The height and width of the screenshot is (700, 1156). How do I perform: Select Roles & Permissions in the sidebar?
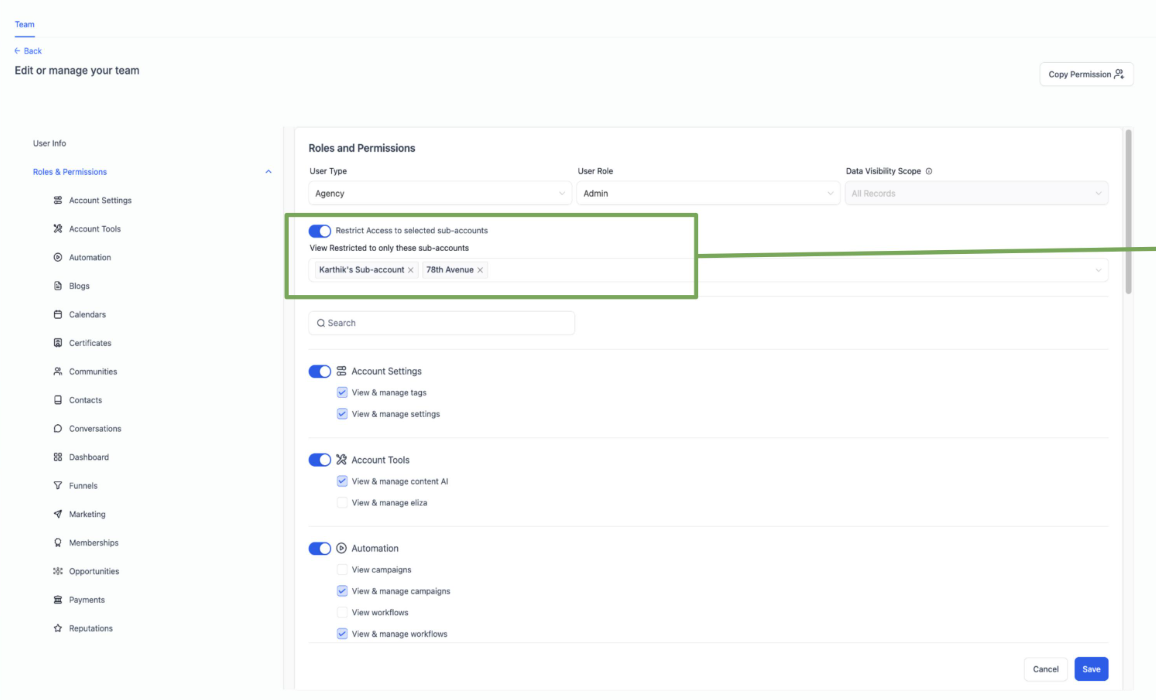pos(69,172)
